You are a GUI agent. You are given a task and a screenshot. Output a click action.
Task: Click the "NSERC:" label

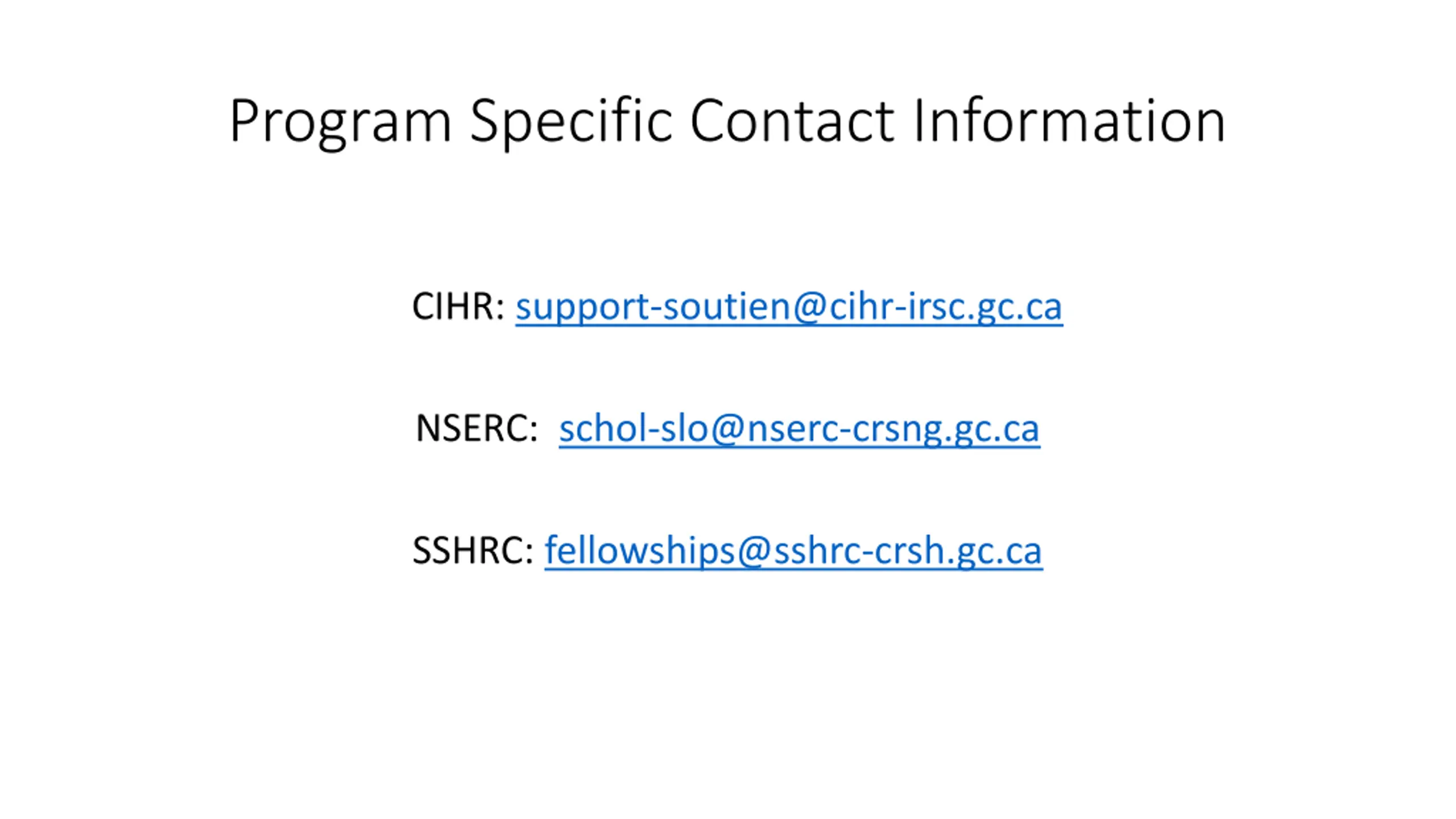(477, 429)
